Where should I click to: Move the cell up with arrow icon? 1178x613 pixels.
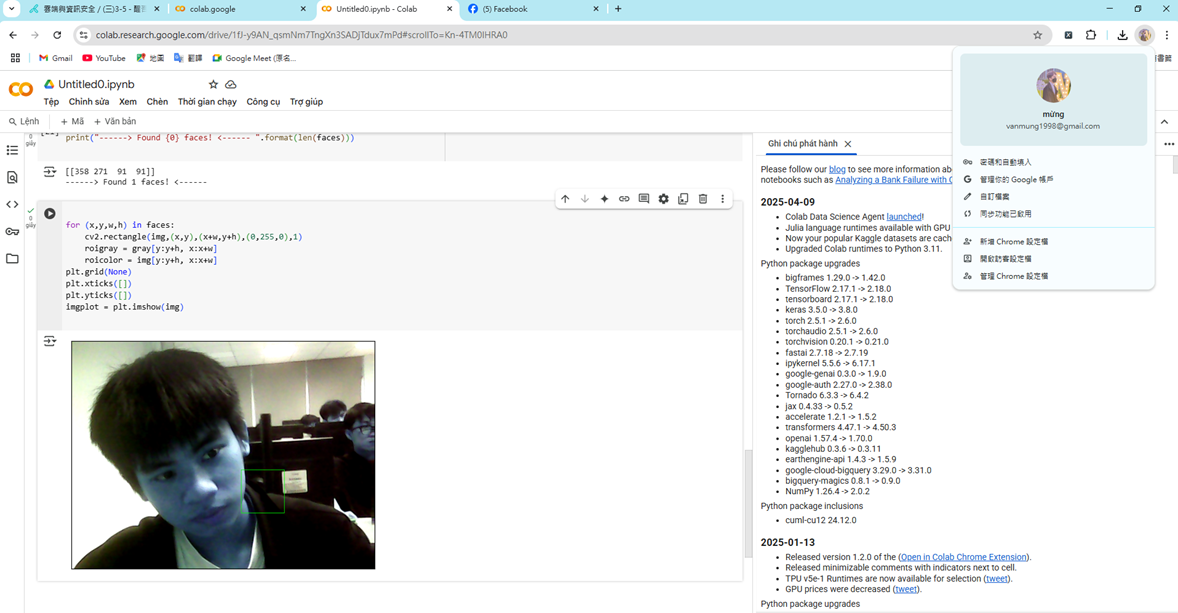point(565,199)
